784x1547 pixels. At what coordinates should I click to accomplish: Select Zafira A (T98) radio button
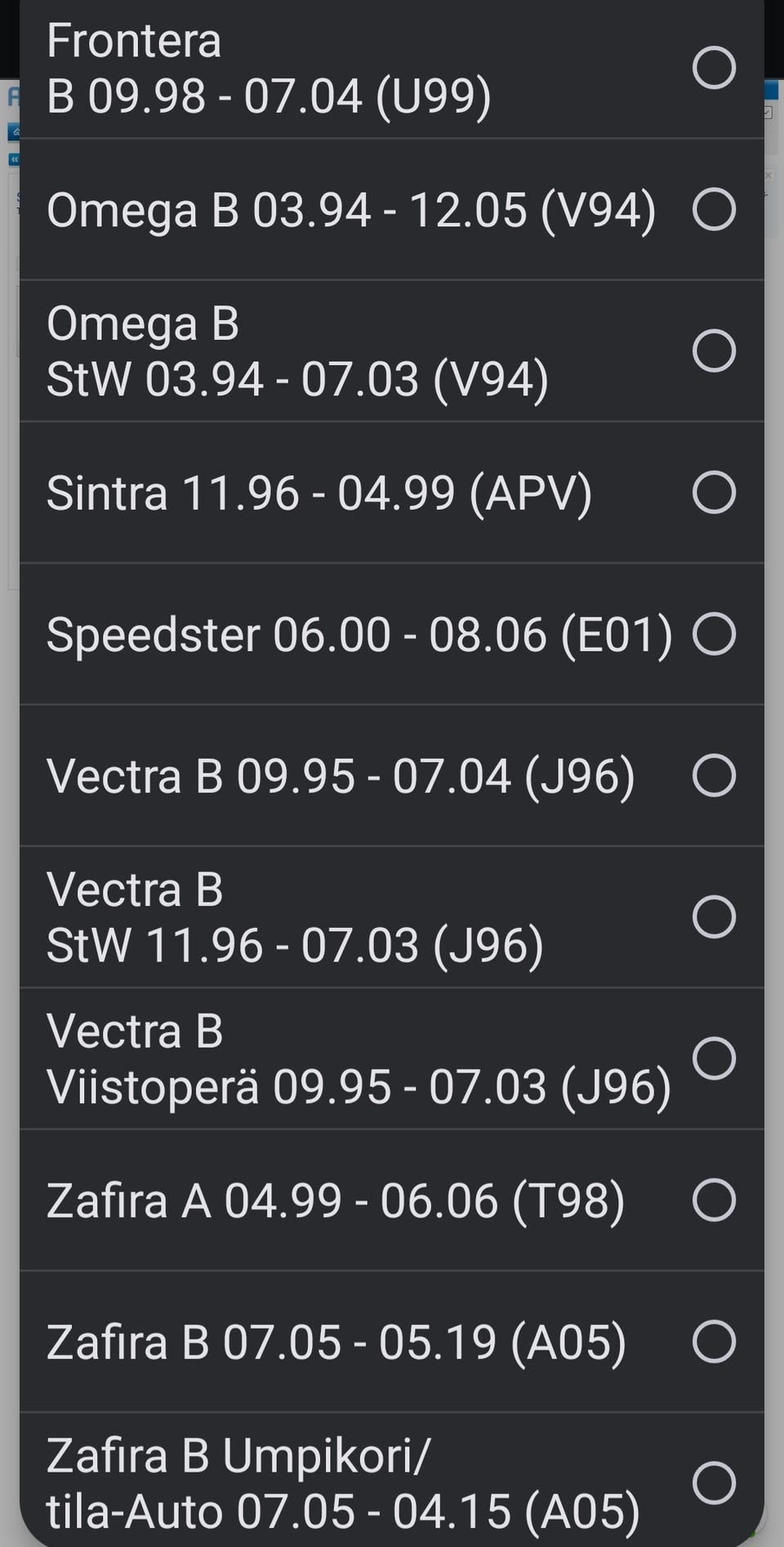tap(714, 1200)
